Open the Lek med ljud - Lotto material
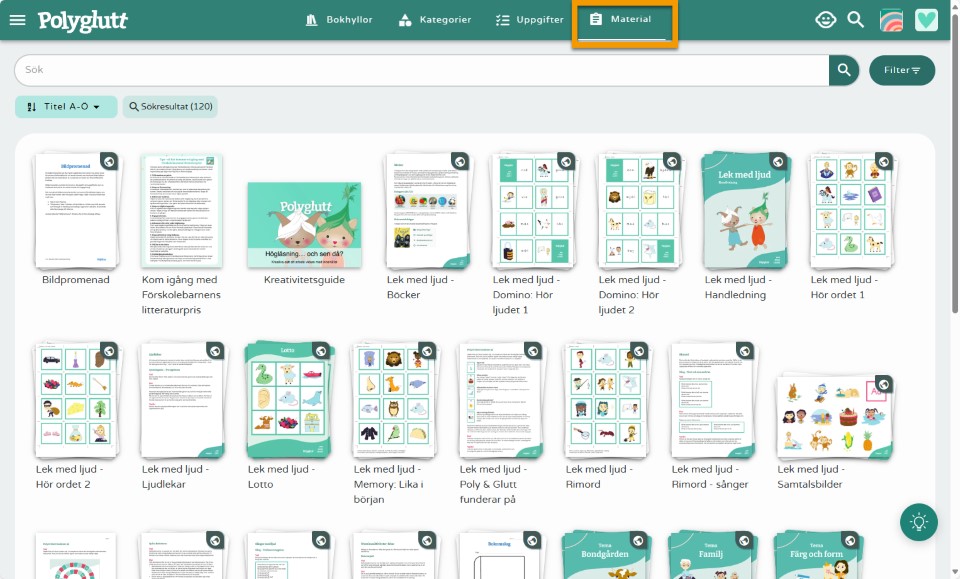Viewport: 960px width, 579px height. [287, 400]
